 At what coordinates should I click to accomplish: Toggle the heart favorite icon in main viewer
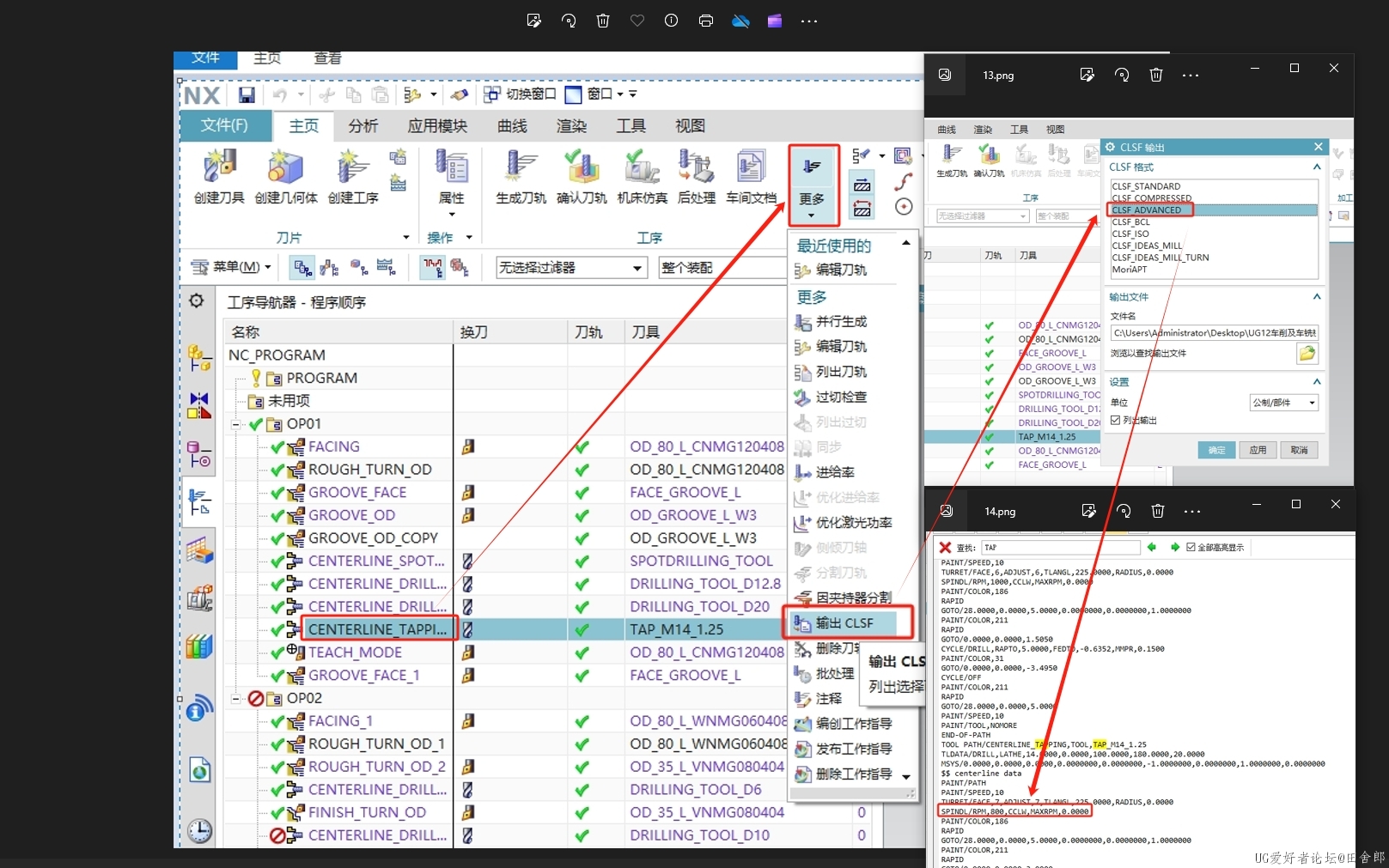637,21
